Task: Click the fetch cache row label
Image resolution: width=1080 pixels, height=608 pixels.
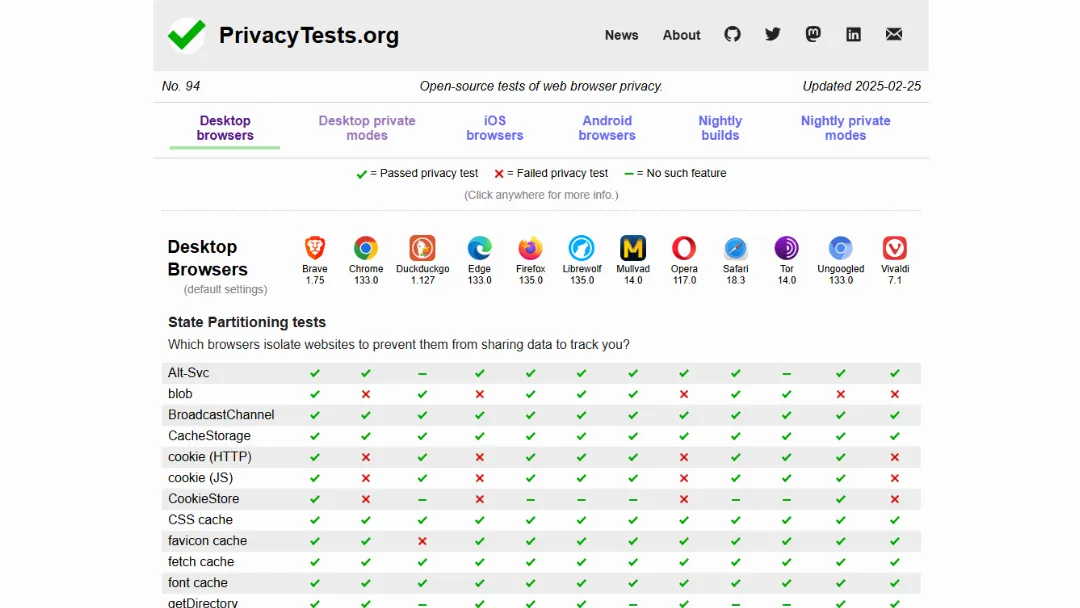Action: [x=200, y=562]
